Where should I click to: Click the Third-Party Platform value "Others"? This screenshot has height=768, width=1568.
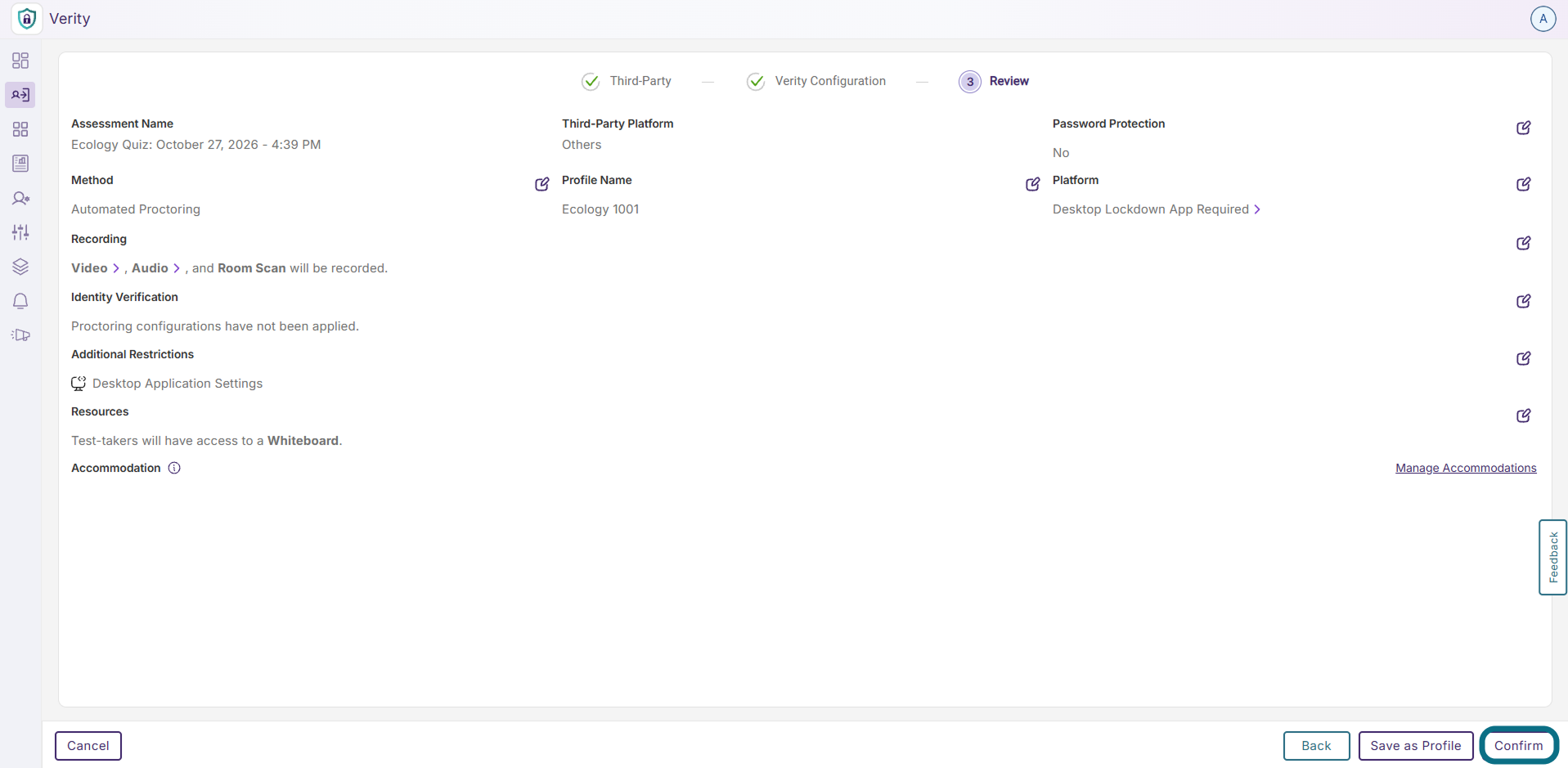click(x=582, y=145)
